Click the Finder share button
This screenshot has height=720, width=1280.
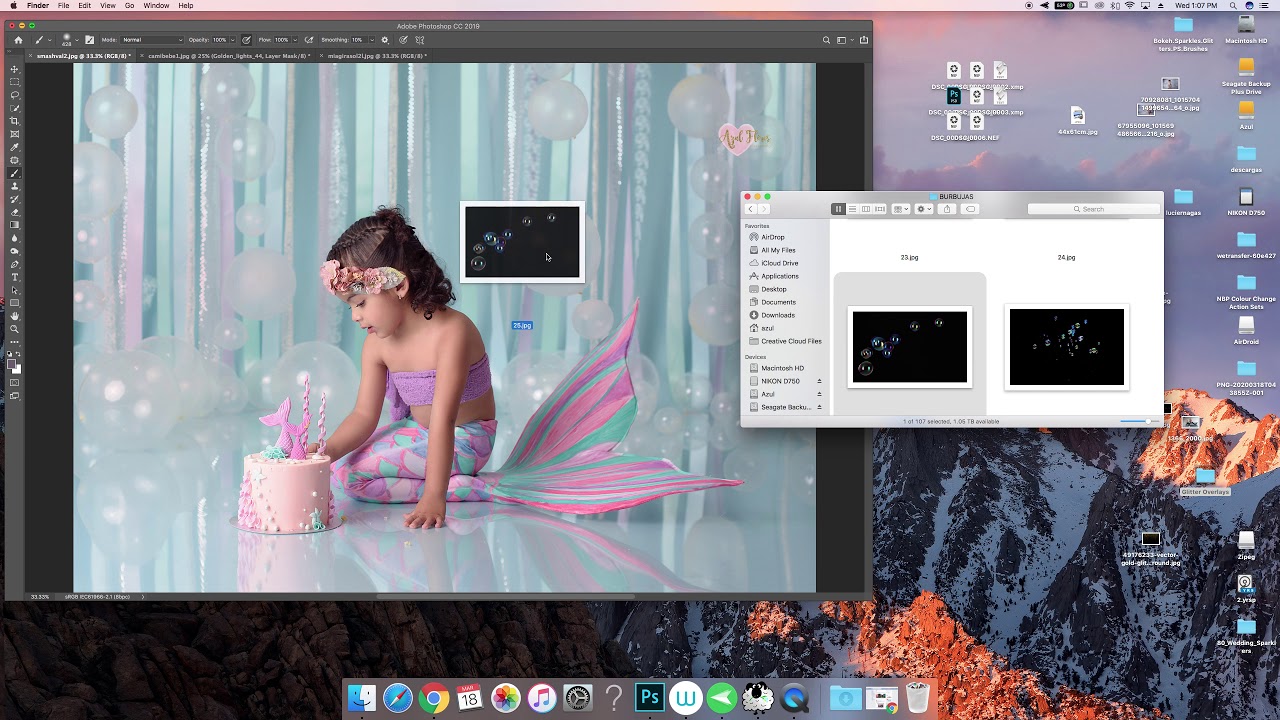pos(947,209)
